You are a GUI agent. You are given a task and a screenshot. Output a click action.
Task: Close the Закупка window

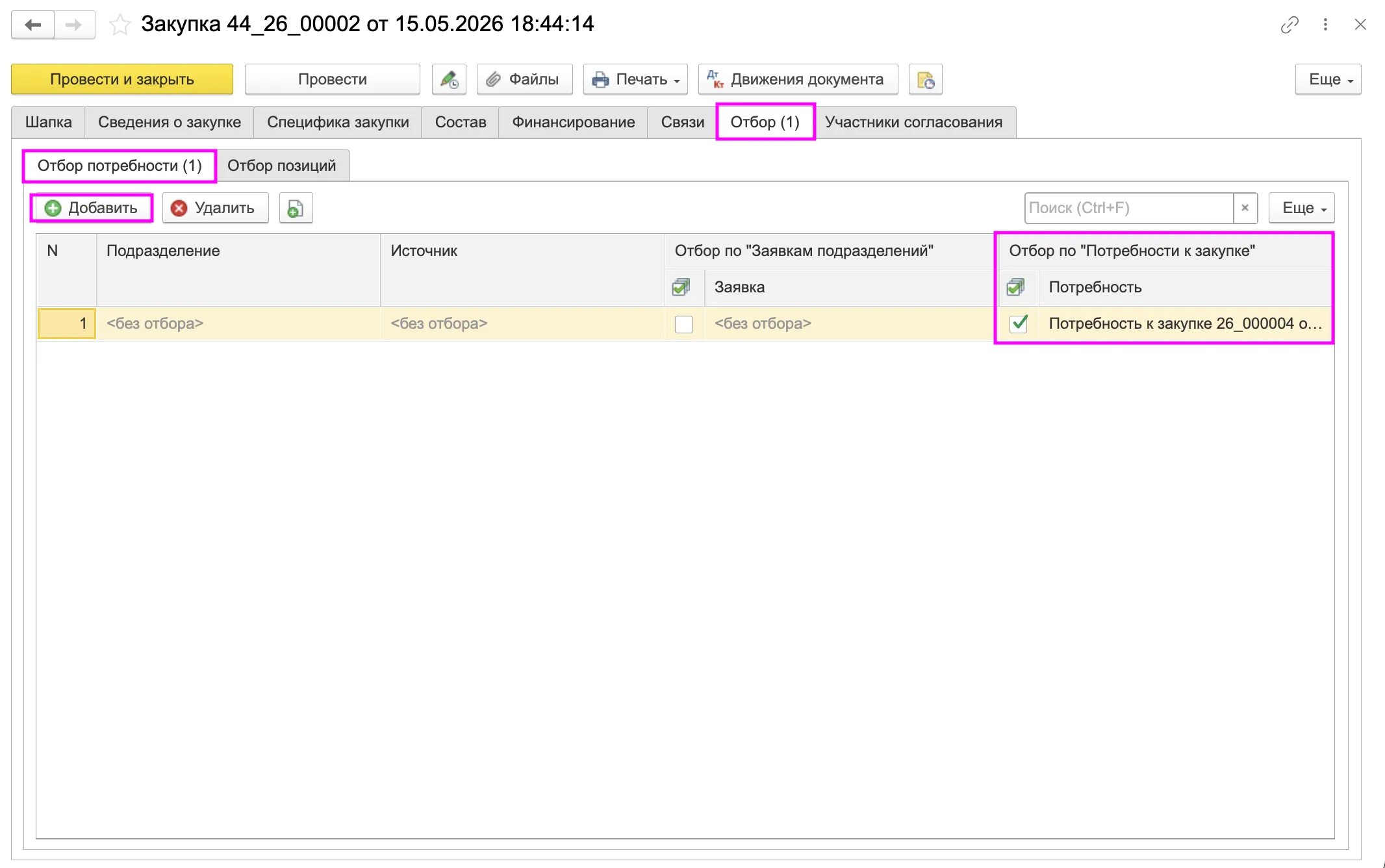tap(1360, 25)
